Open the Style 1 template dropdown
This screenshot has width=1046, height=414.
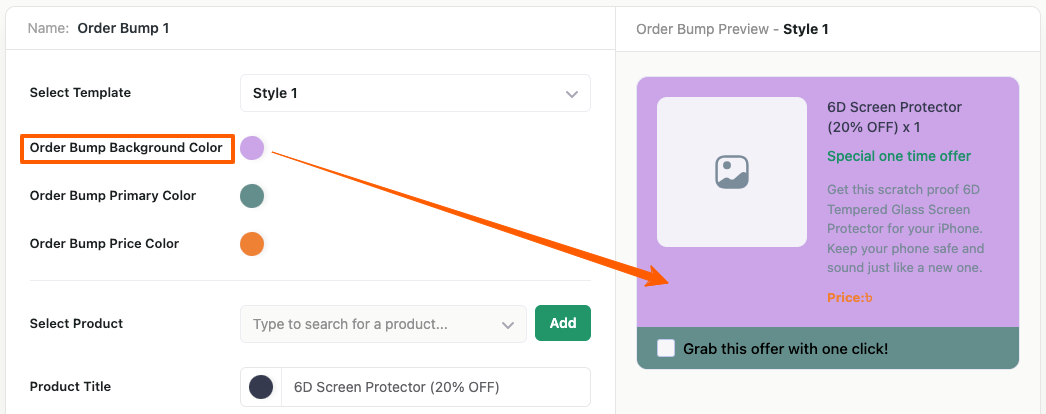tap(415, 93)
